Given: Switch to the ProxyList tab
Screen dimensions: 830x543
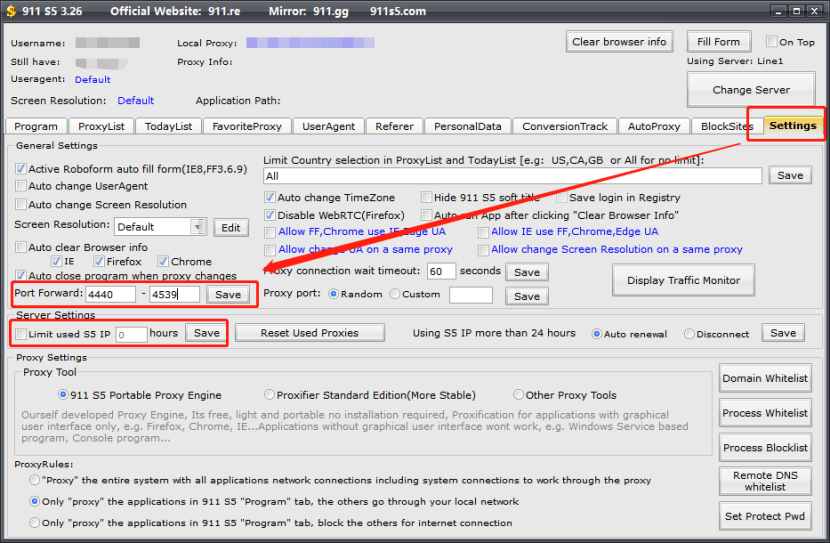Looking at the screenshot, I should point(101,126).
